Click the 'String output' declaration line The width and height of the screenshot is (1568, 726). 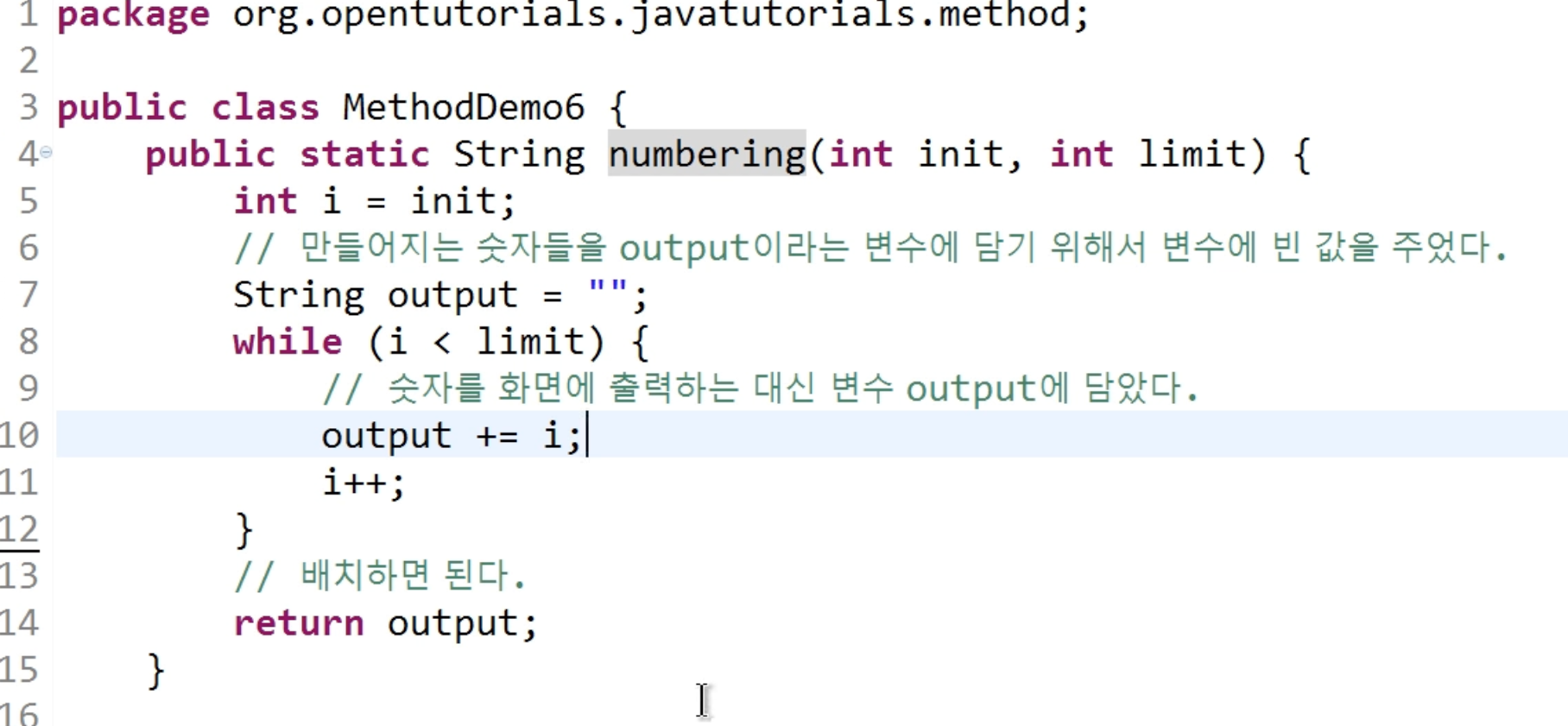[440, 295]
